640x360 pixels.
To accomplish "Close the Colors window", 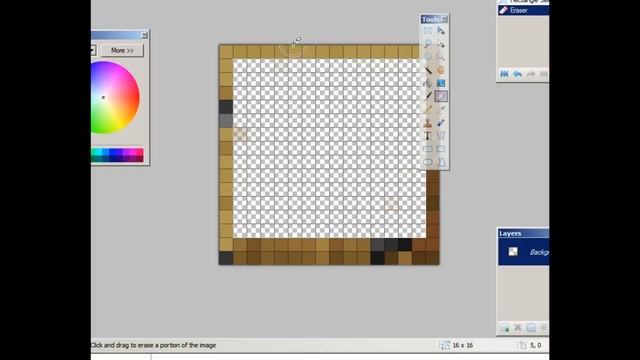I will point(144,36).
